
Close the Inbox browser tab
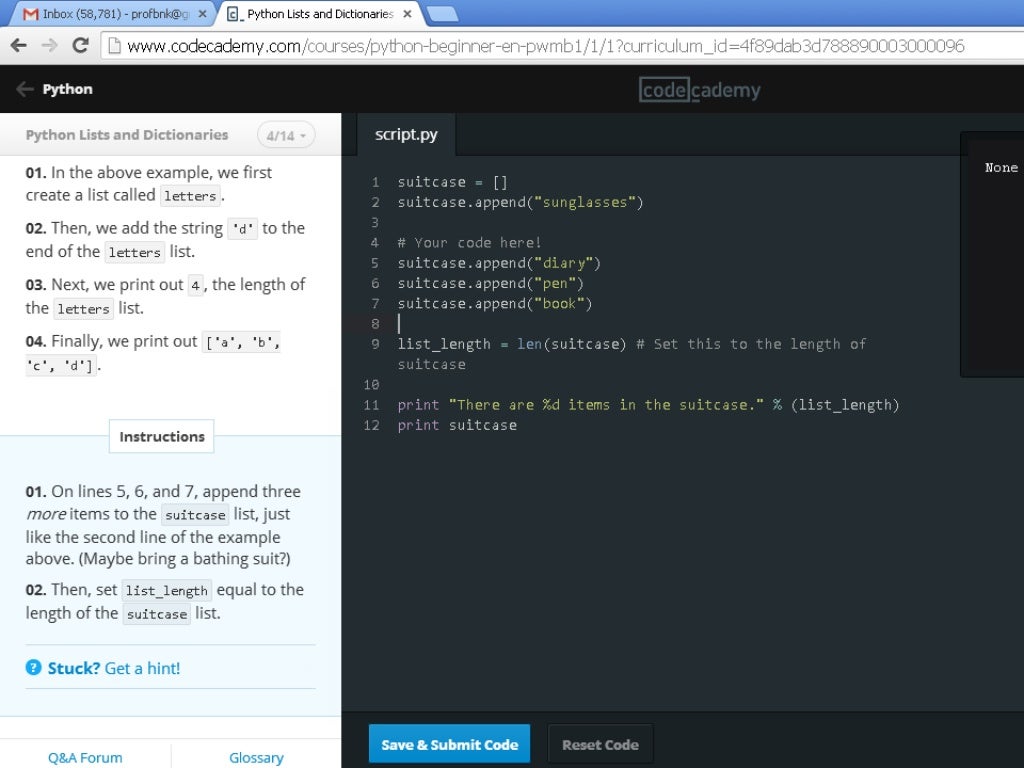point(202,14)
